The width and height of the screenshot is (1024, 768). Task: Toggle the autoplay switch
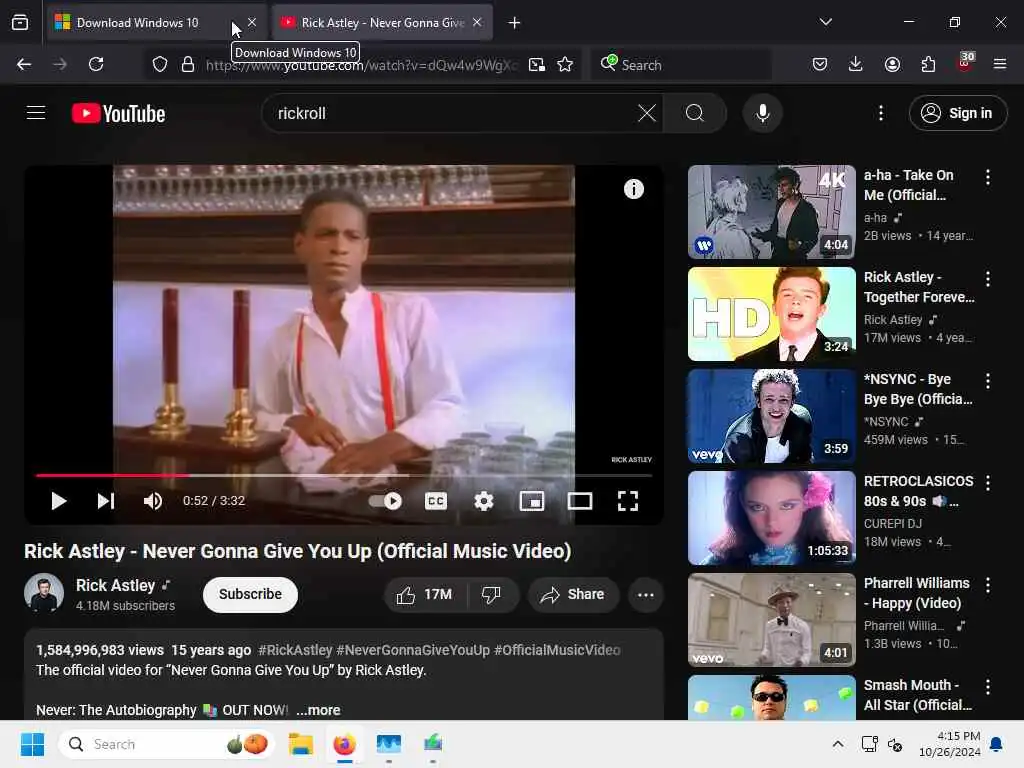385,501
